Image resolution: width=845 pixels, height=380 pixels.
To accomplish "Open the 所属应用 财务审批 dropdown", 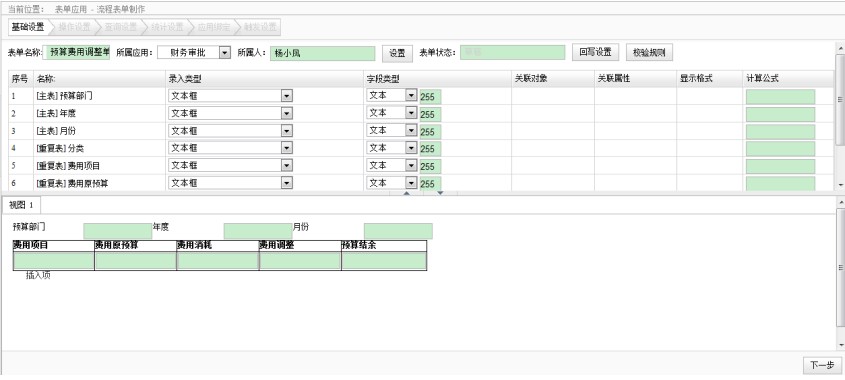I will pos(194,52).
